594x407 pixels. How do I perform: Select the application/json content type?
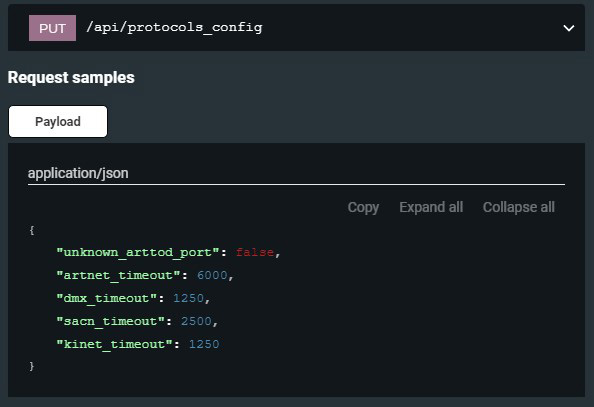[78, 173]
